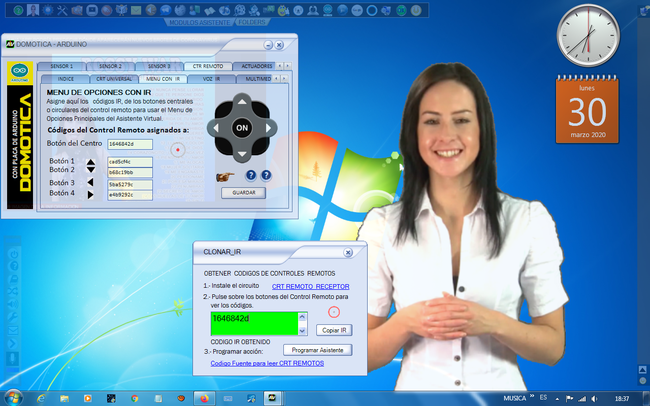
Task: Click the red circle indicator in CLONAR_IR window
Action: coord(334,312)
